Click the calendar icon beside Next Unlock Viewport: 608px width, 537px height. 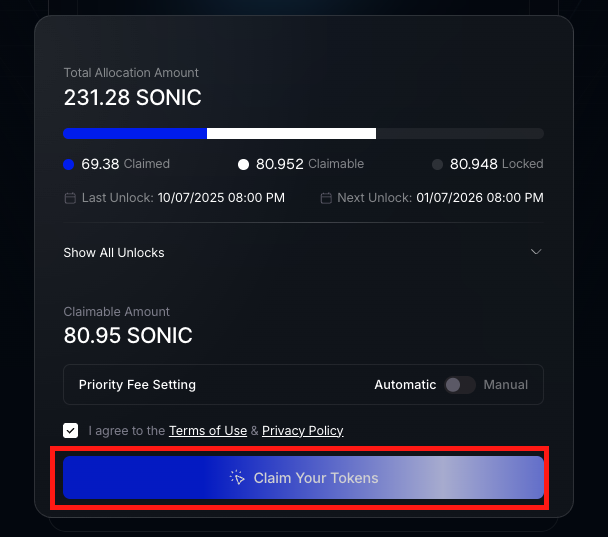pos(326,198)
